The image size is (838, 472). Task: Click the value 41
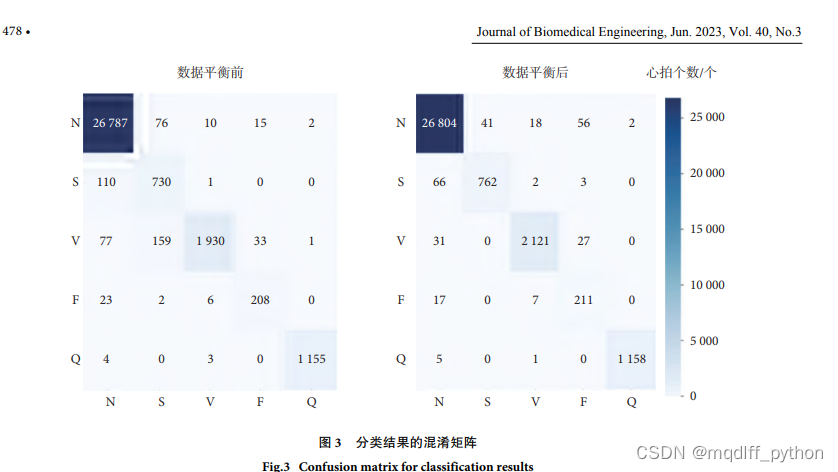tap(487, 123)
